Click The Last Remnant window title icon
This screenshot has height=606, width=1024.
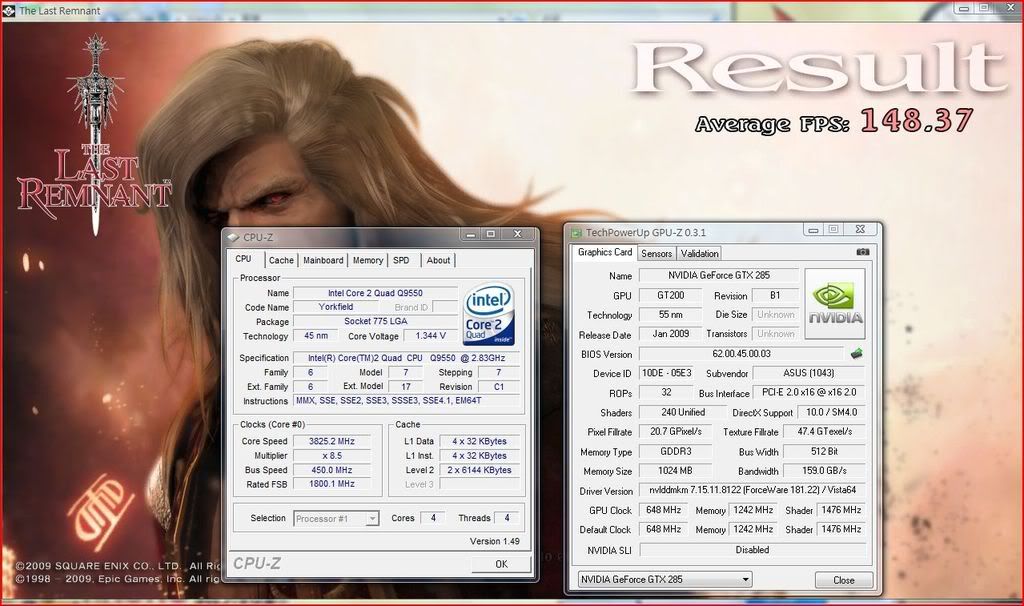click(9, 9)
